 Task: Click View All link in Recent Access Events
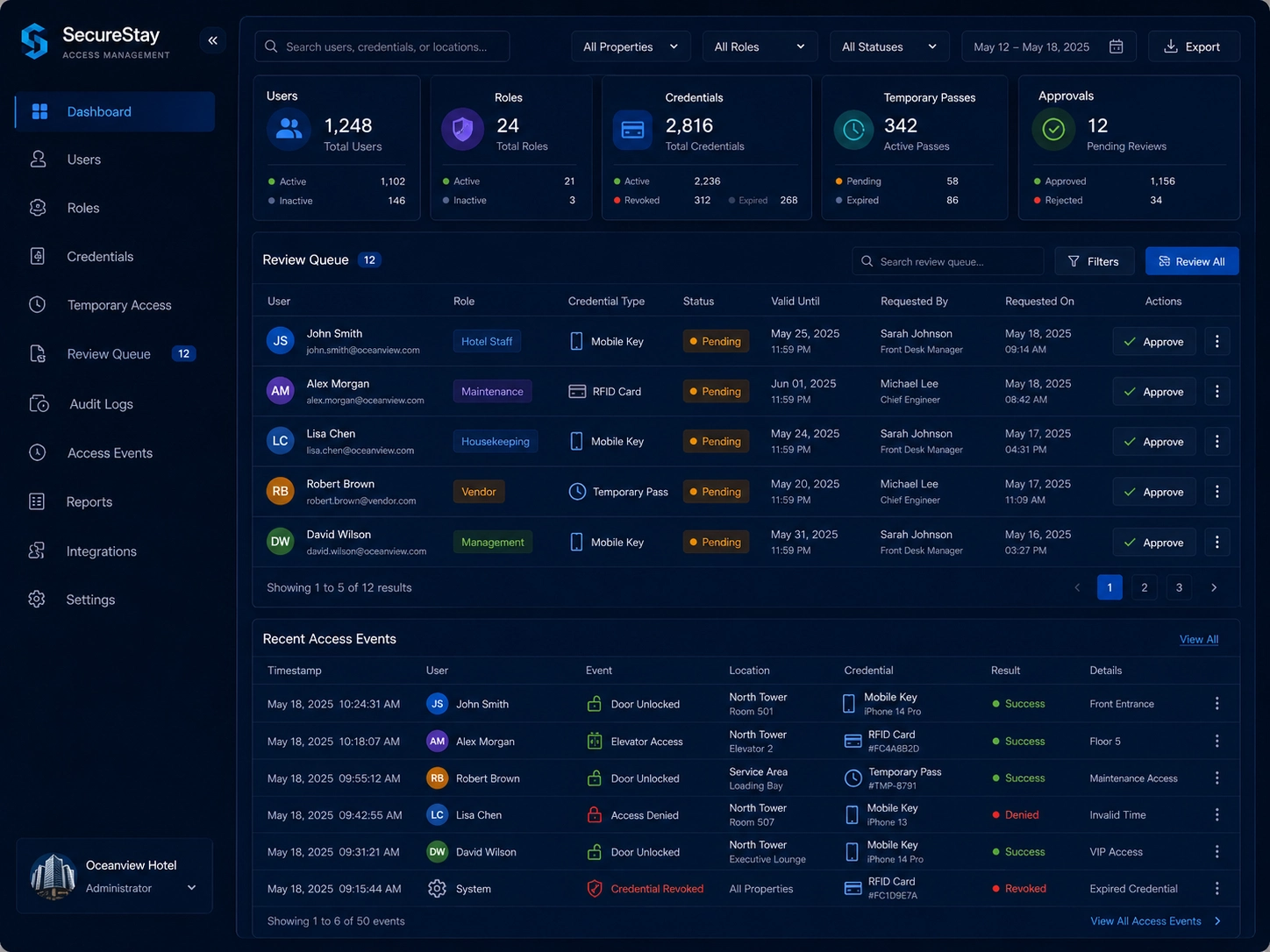point(1198,639)
